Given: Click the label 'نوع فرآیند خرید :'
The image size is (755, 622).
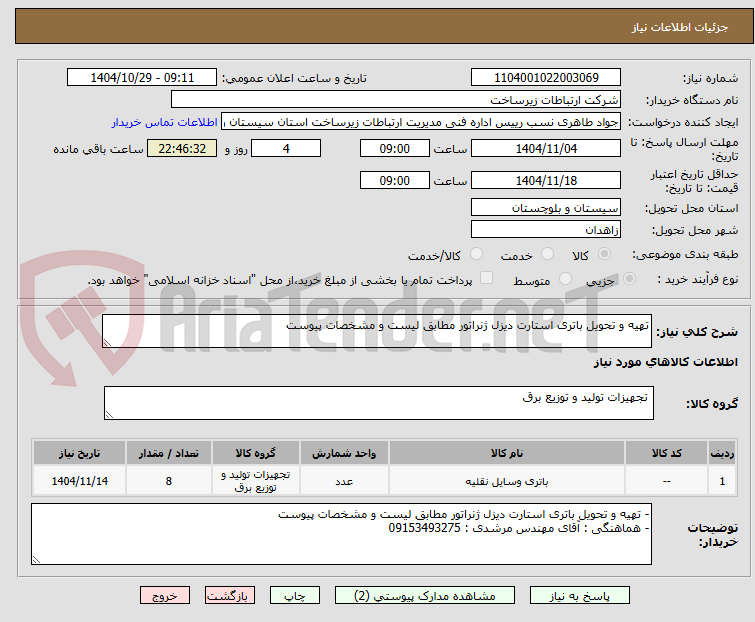Looking at the screenshot, I should point(698,279).
